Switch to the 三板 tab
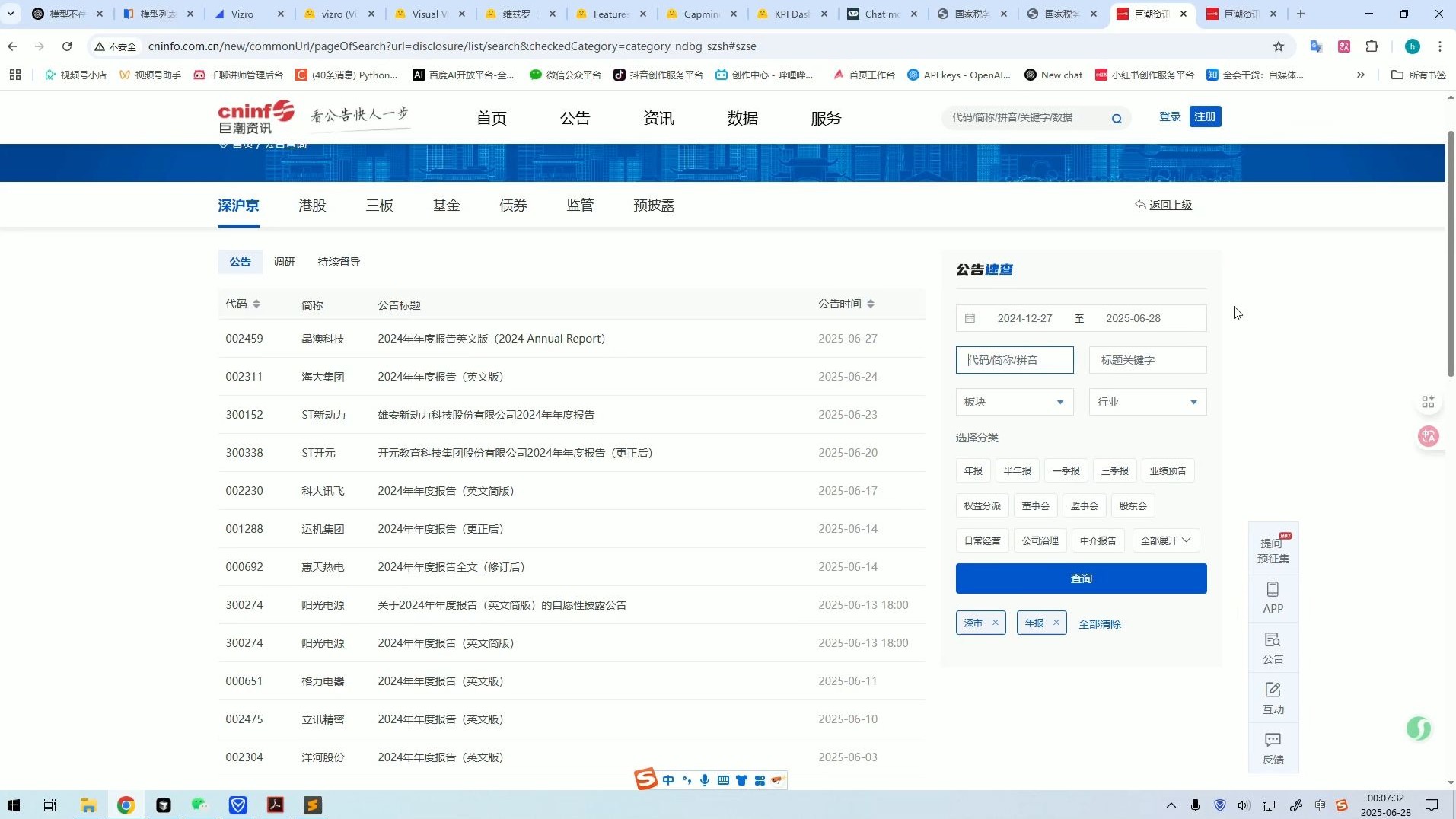The image size is (1456, 819). coord(379,206)
